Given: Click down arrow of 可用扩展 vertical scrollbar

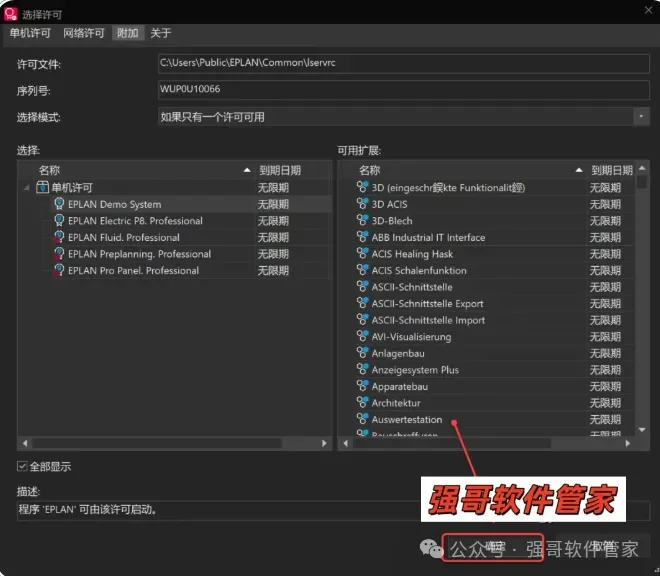Looking at the screenshot, I should pyautogui.click(x=642, y=430).
